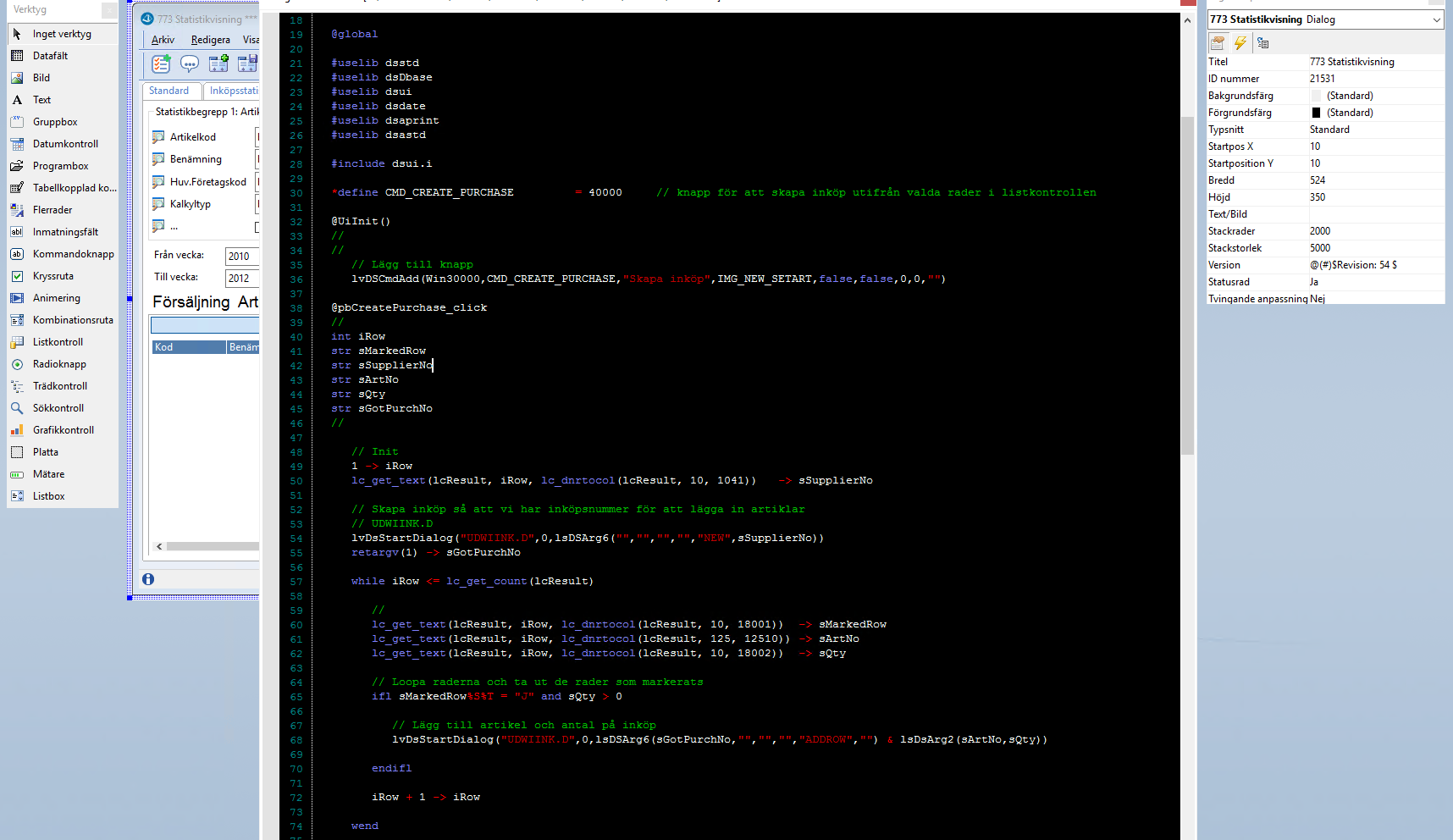Open the Redigera menu
The height and width of the screenshot is (840, 1453).
pyautogui.click(x=210, y=40)
